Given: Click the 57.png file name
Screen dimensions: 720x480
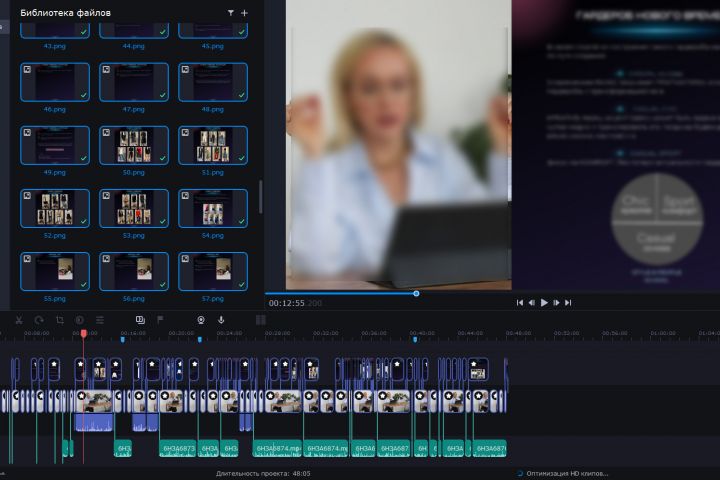Looking at the screenshot, I should click(x=213, y=299).
